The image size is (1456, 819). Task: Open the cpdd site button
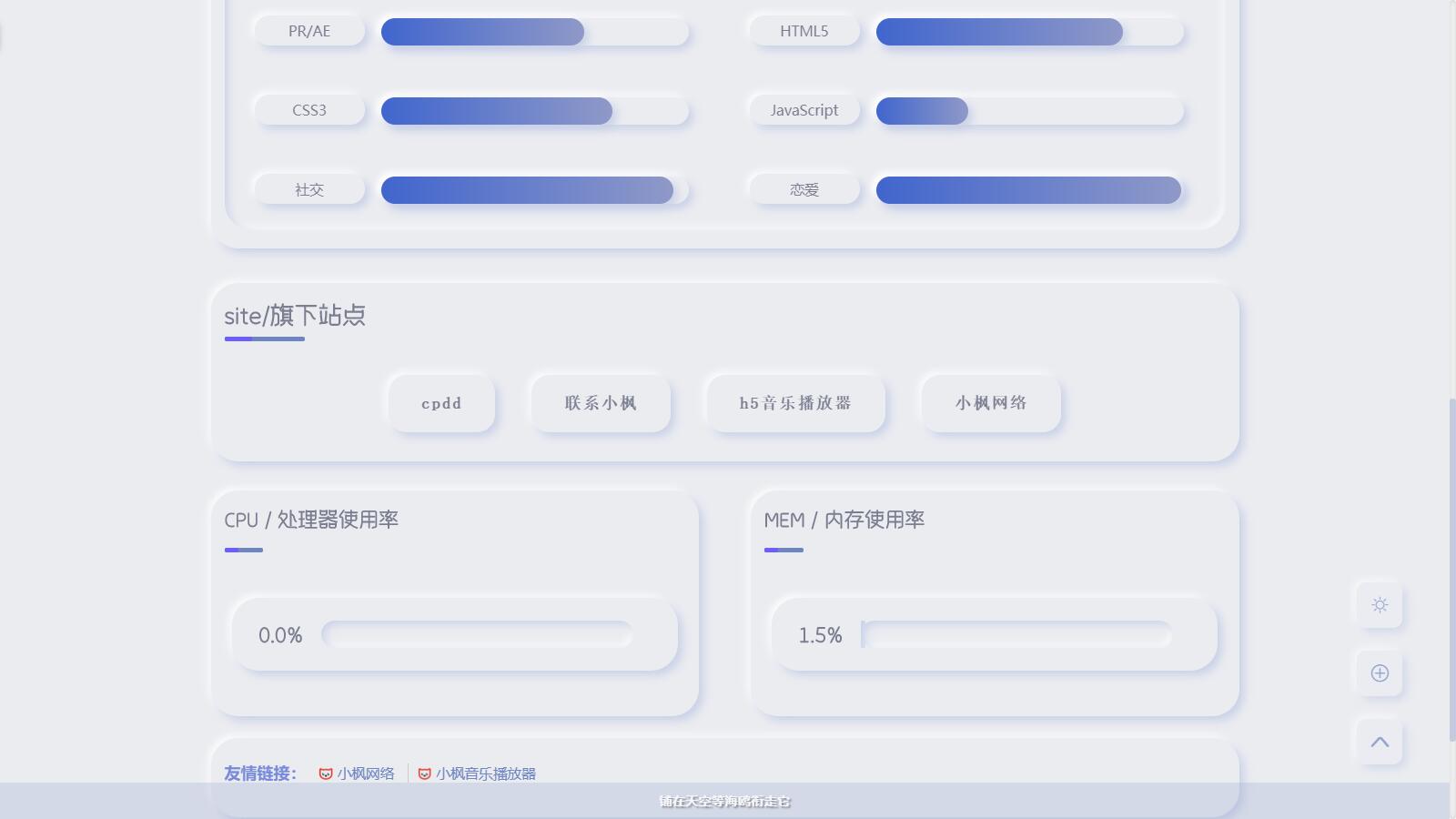tap(441, 403)
